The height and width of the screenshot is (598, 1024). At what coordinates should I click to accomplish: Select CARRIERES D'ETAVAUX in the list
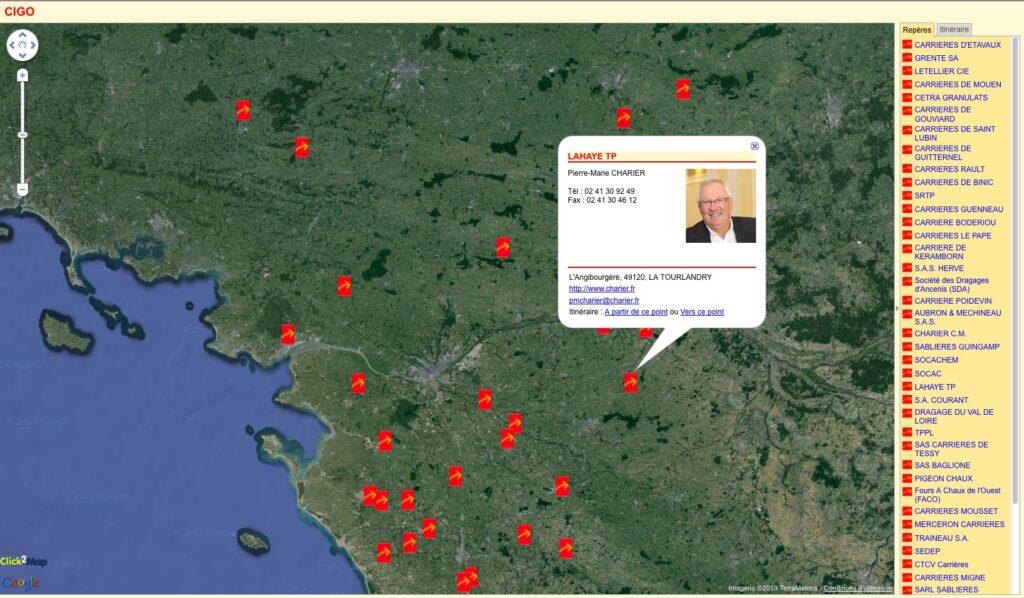tap(957, 45)
